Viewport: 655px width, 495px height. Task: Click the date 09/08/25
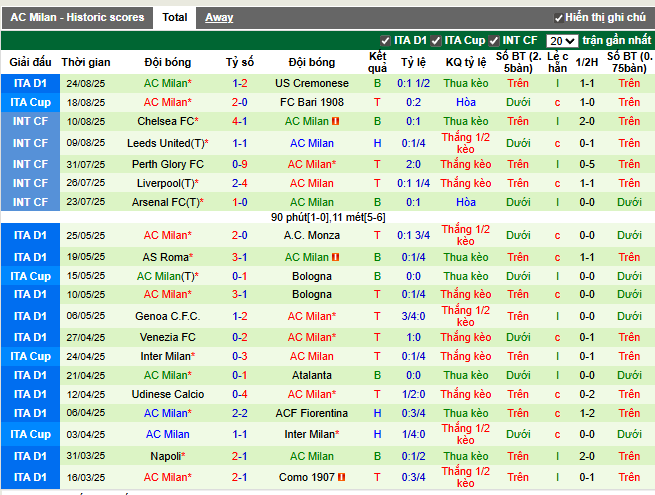pos(86,143)
